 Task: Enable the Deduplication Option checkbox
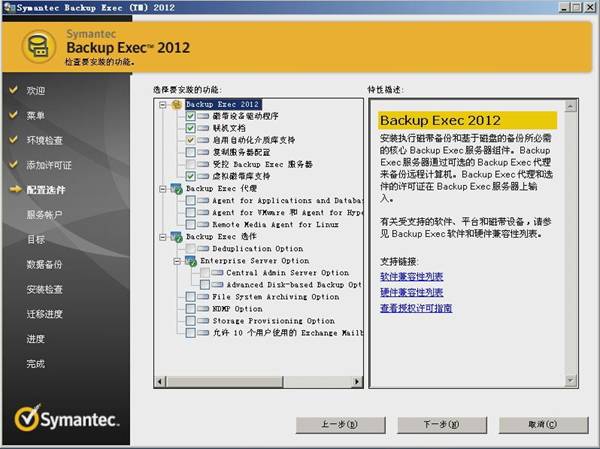point(190,249)
